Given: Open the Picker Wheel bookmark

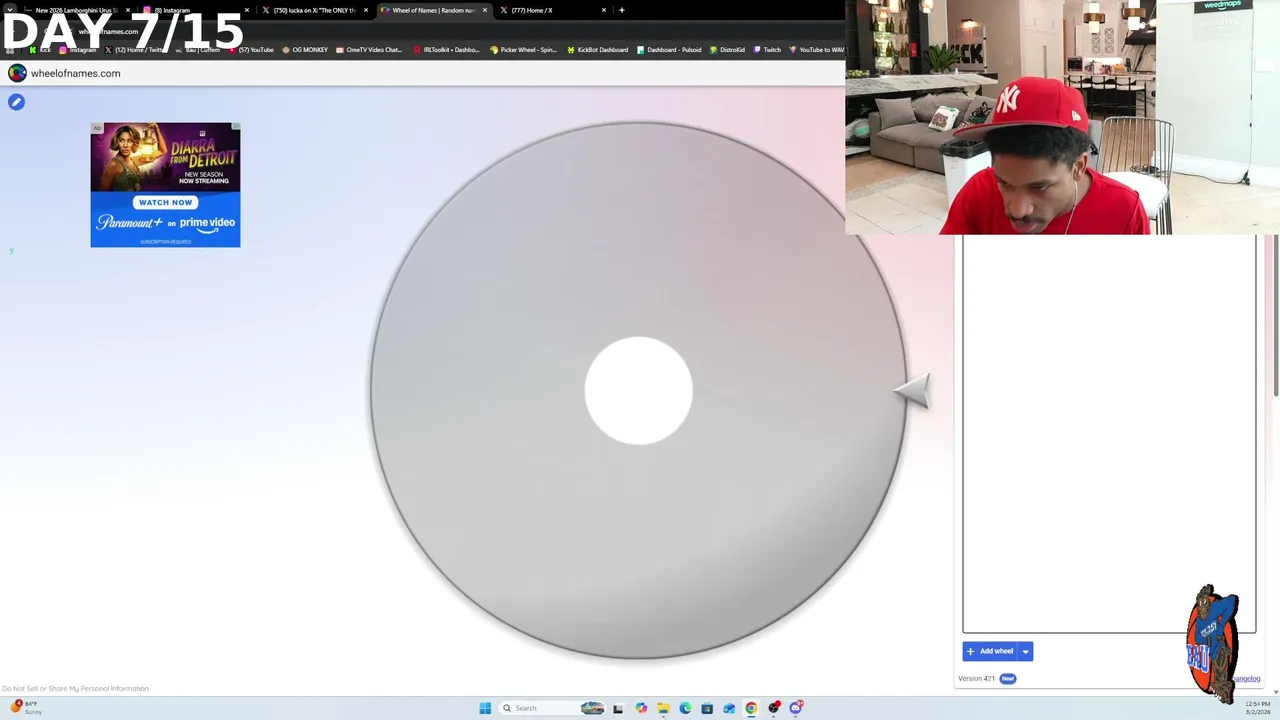Looking at the screenshot, I should 523,50.
